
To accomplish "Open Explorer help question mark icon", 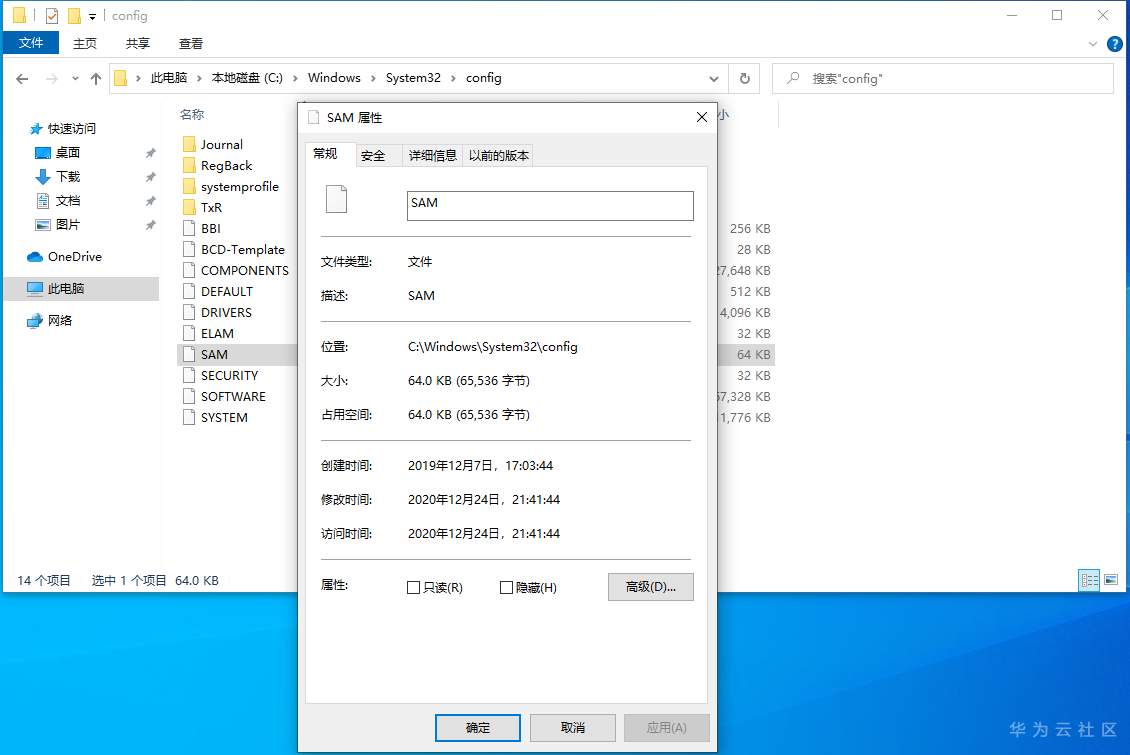I will pyautogui.click(x=1114, y=44).
